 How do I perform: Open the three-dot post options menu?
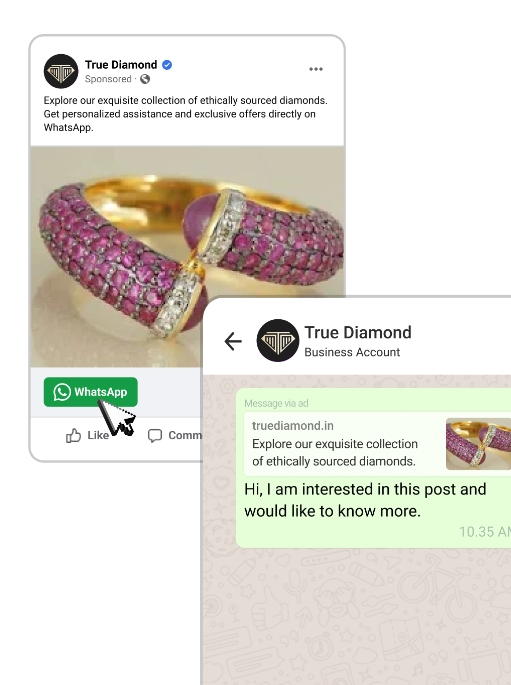click(316, 69)
